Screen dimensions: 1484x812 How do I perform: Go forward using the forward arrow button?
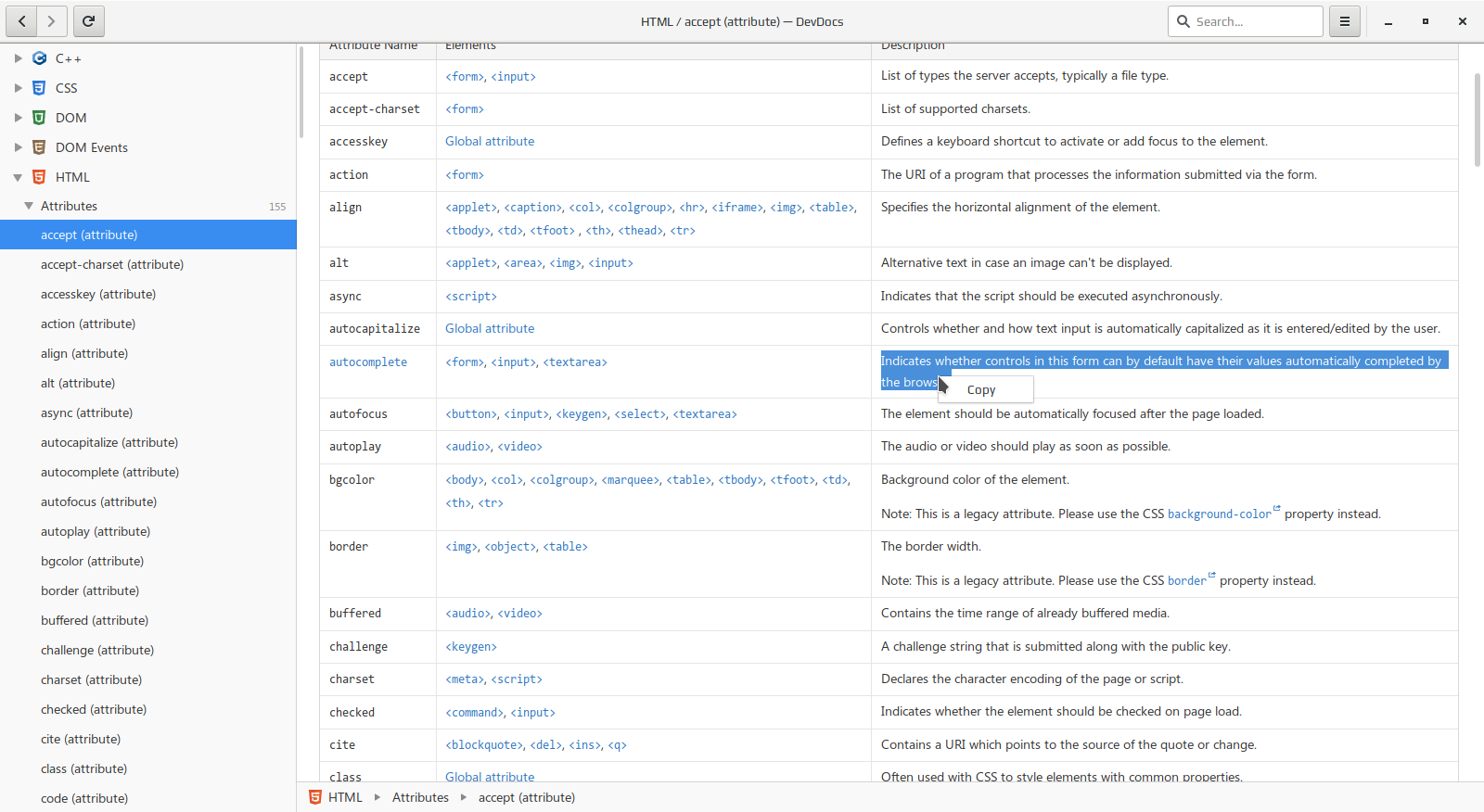point(52,21)
